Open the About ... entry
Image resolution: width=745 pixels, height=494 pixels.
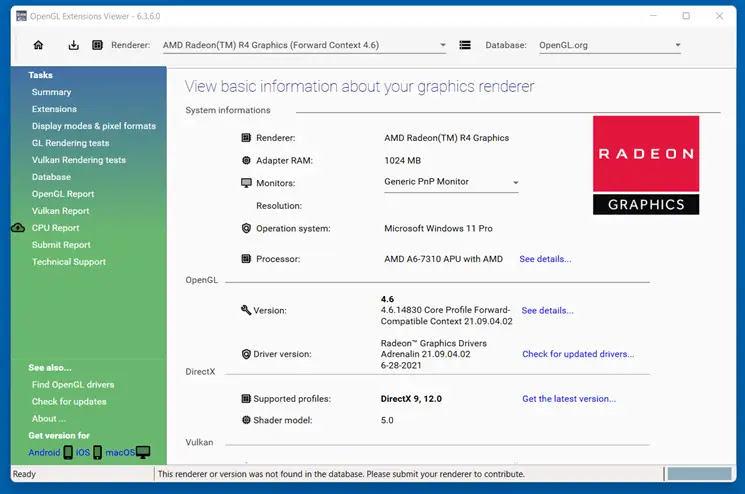48,419
